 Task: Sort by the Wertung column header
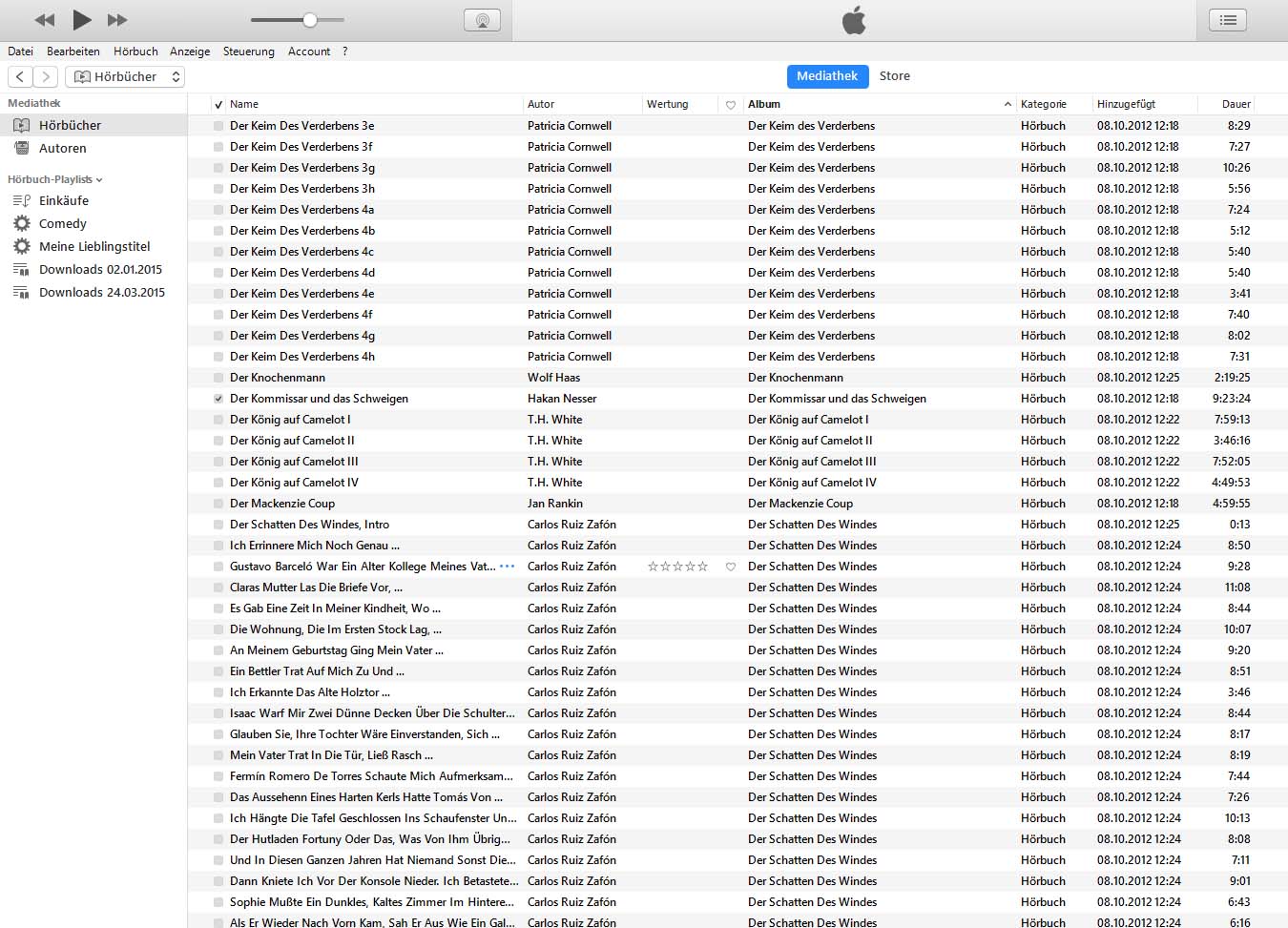tap(680, 104)
